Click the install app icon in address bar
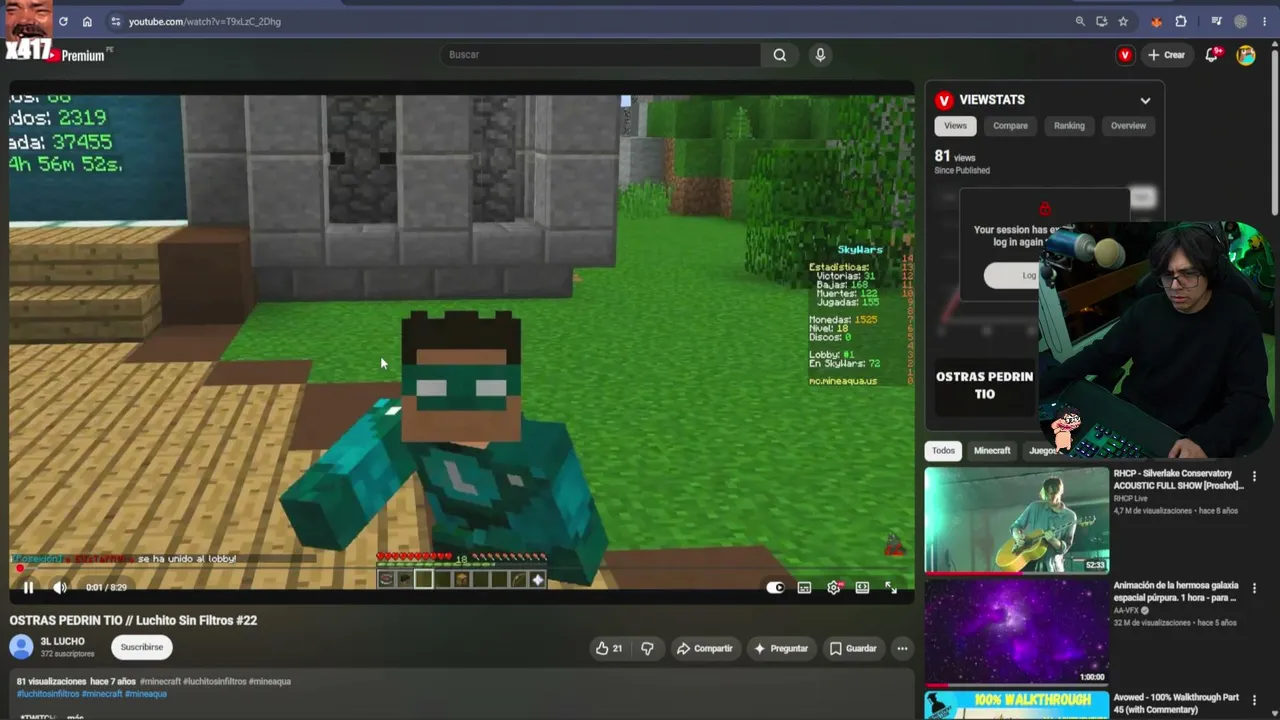The height and width of the screenshot is (720, 1280). pyautogui.click(x=1101, y=21)
